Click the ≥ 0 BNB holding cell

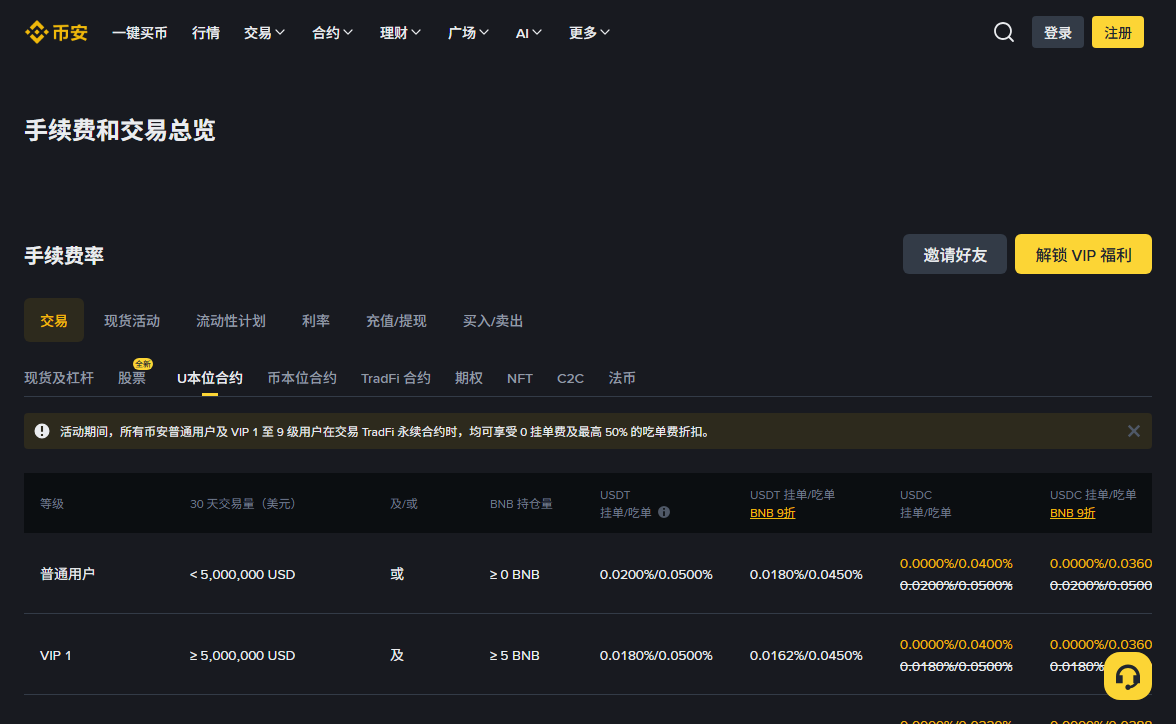pos(514,574)
